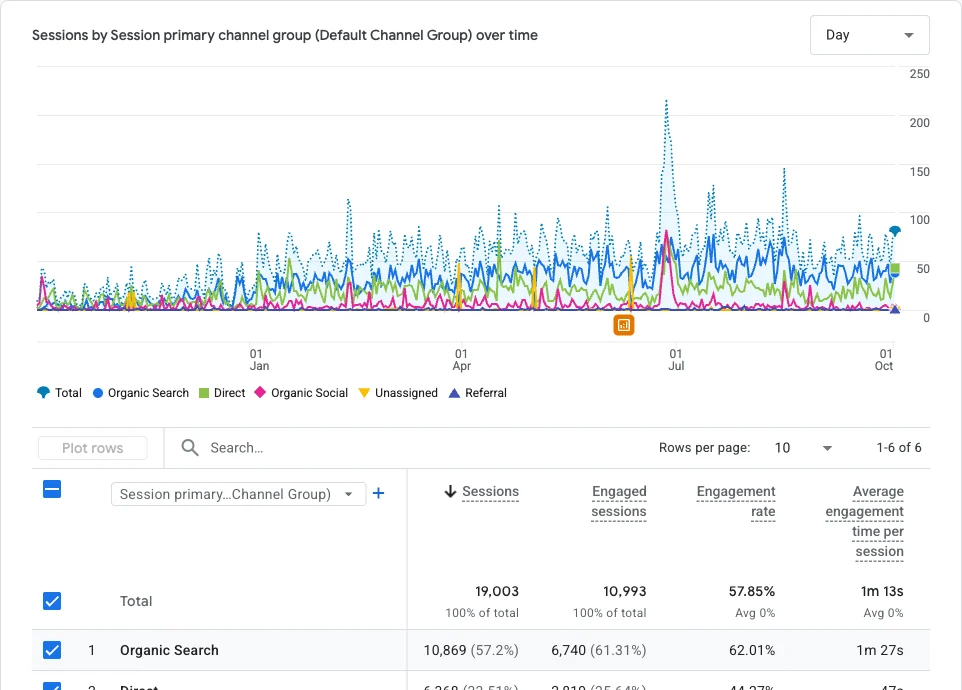Click the Organic Social legend diamond
This screenshot has height=690, width=962.
pyautogui.click(x=260, y=392)
